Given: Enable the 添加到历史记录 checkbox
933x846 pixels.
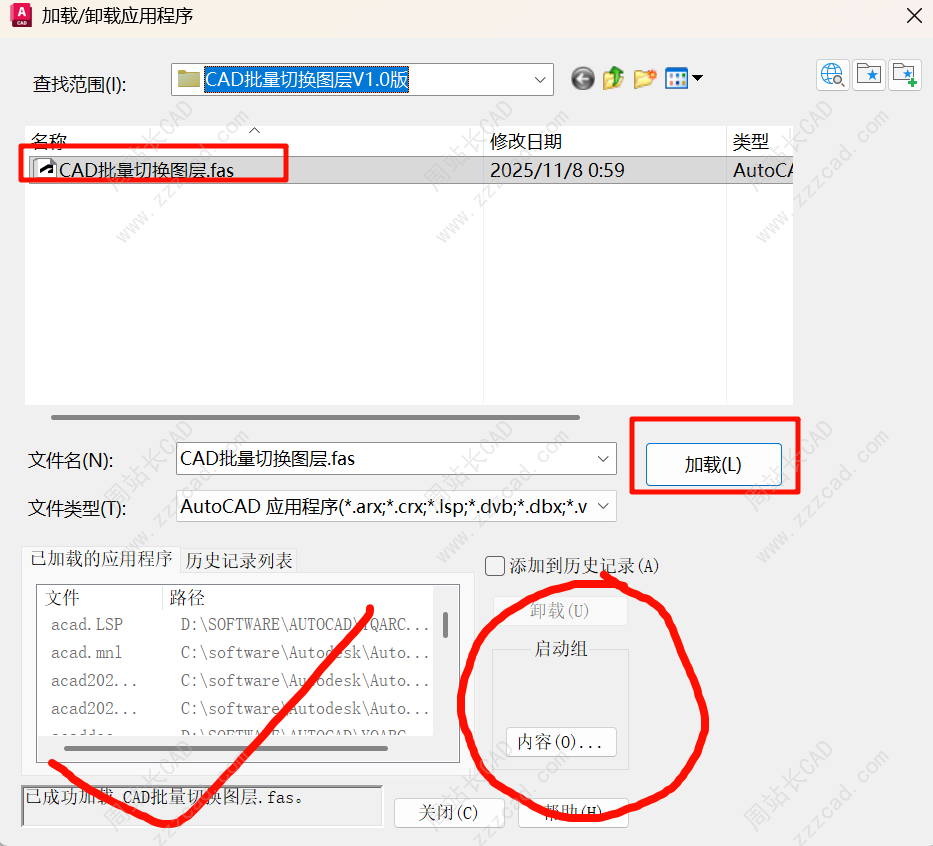Looking at the screenshot, I should click(495, 566).
